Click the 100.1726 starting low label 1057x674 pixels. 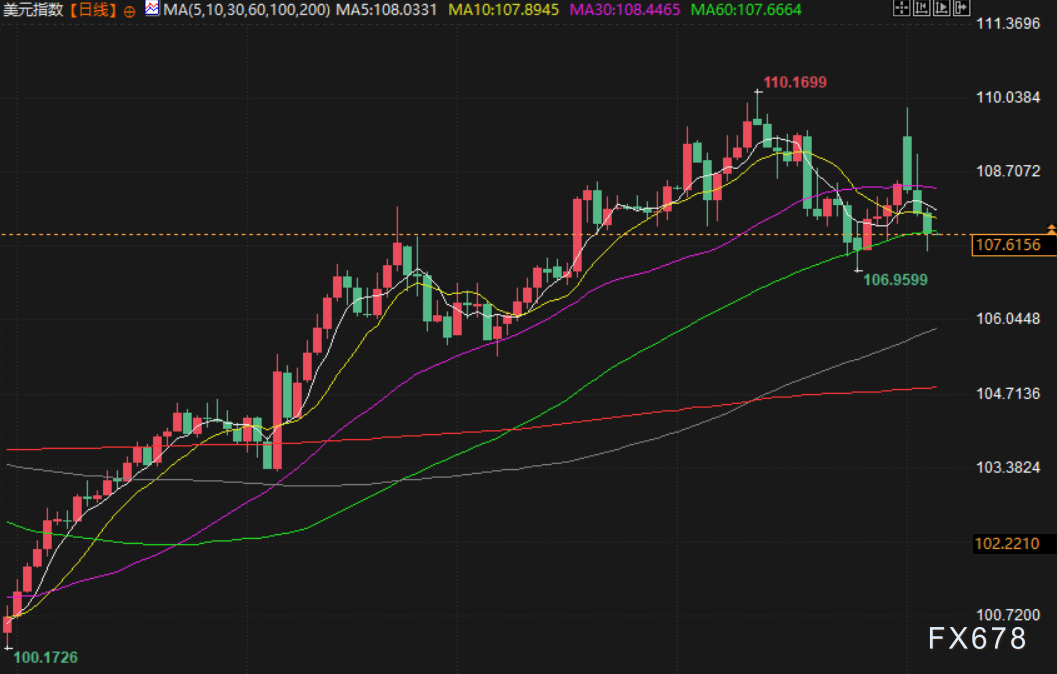44,657
